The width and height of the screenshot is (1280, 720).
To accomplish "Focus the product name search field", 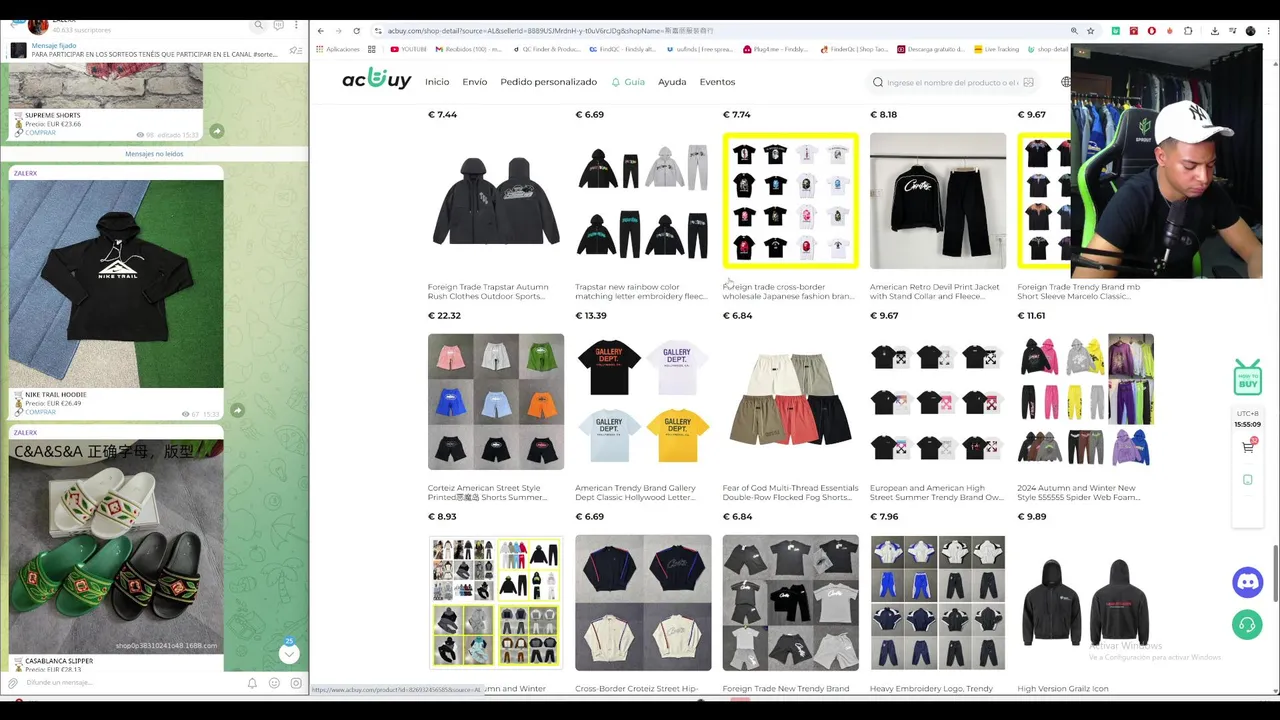I will point(950,82).
